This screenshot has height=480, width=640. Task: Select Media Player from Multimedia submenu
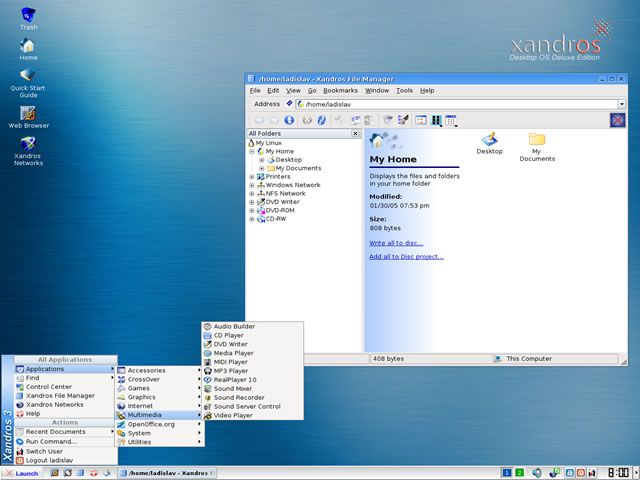click(x=233, y=353)
